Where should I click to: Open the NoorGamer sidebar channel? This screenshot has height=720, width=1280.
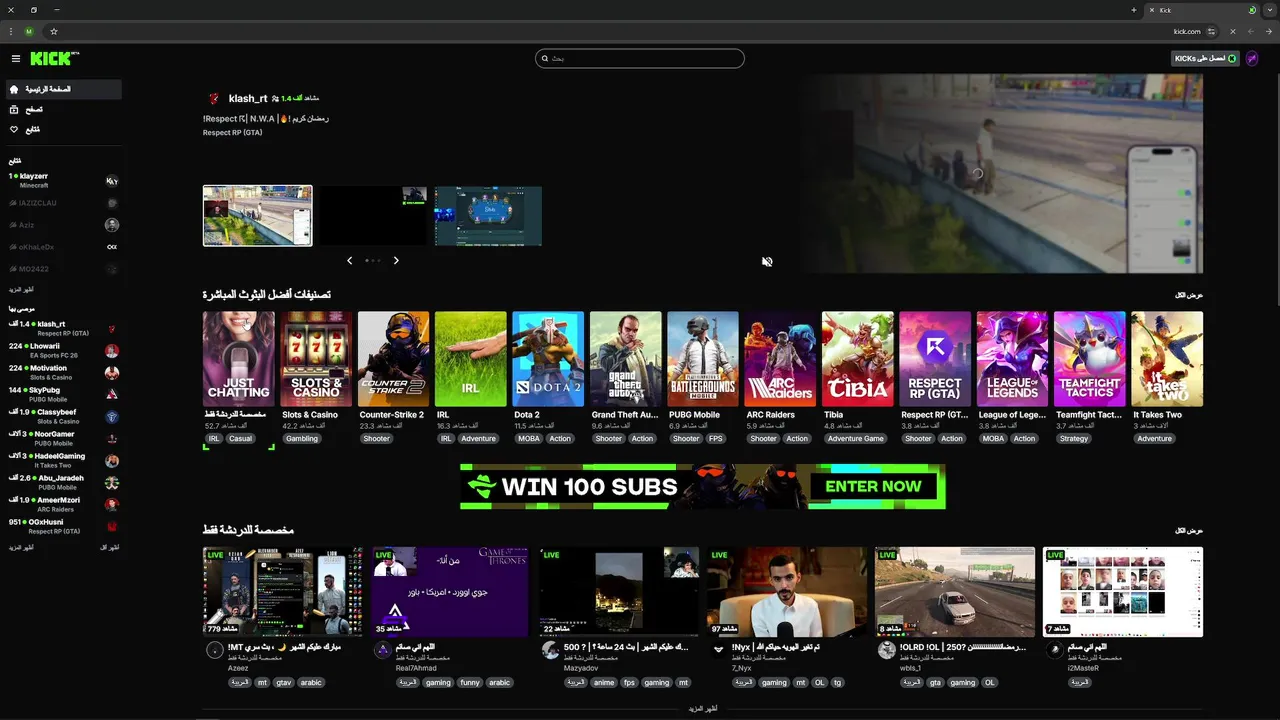(63, 438)
